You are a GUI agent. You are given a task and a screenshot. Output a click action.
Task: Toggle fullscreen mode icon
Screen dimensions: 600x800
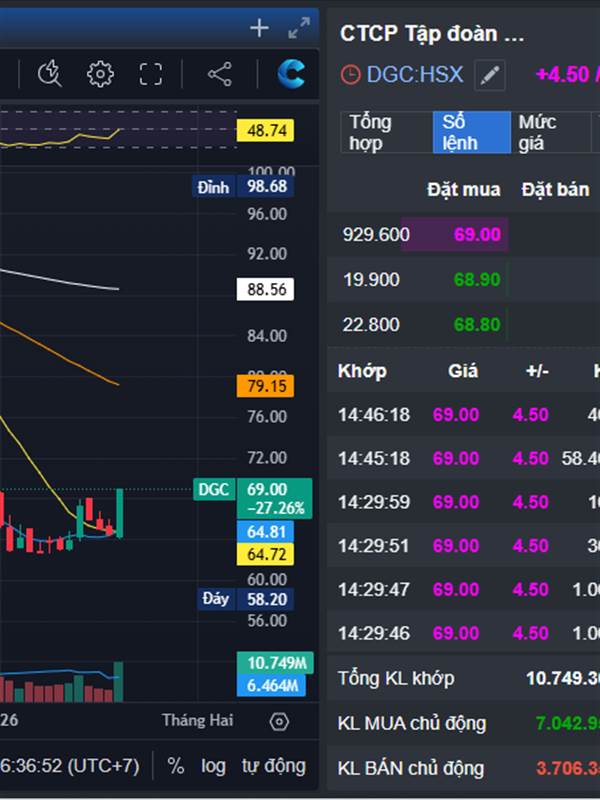point(151,74)
